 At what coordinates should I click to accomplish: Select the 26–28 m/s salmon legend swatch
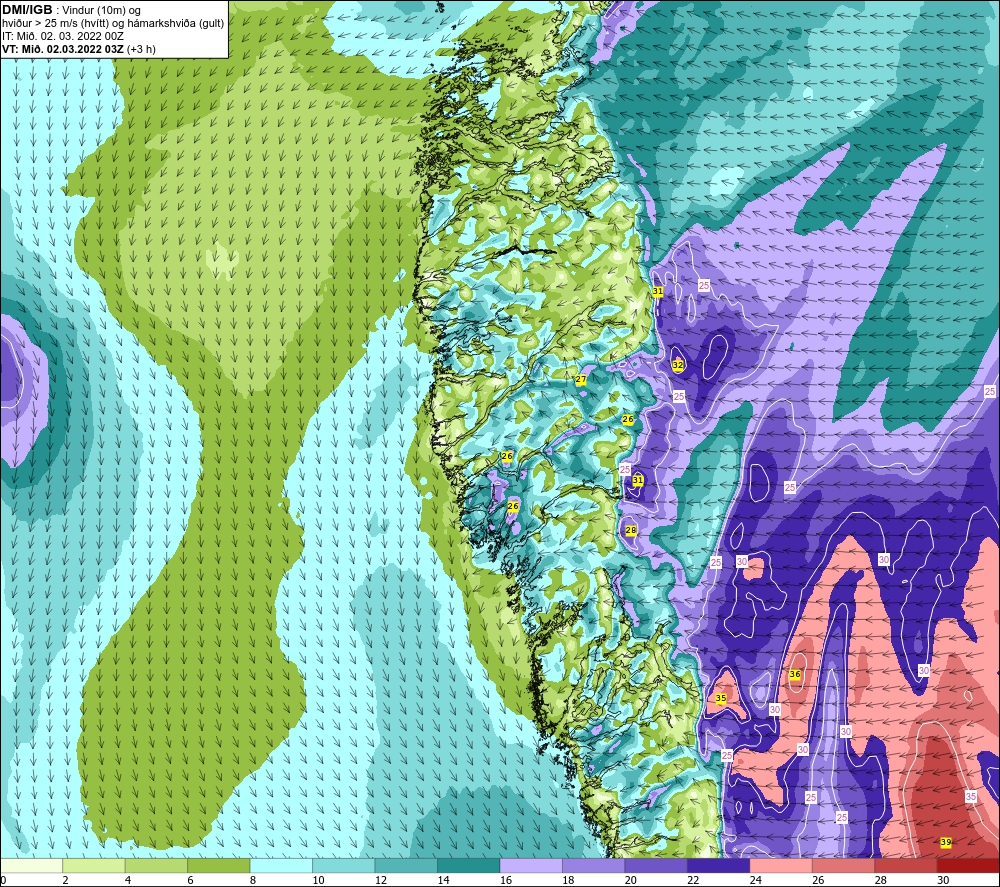click(x=844, y=866)
